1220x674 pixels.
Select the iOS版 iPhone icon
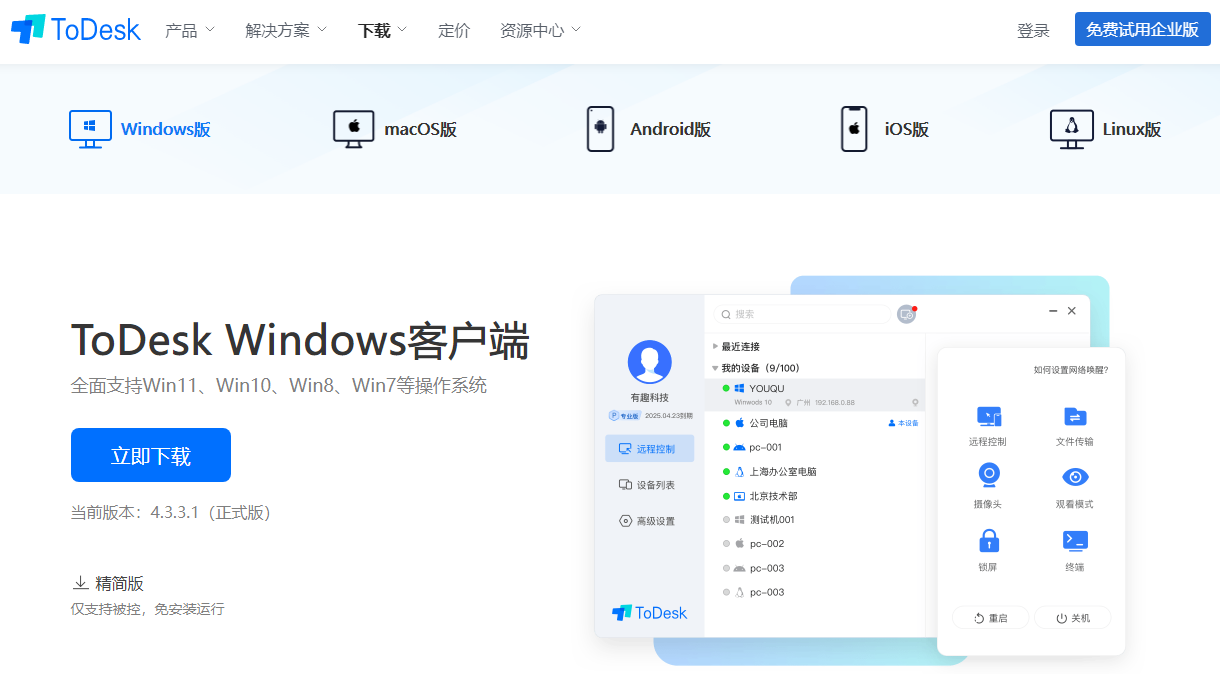coord(854,129)
